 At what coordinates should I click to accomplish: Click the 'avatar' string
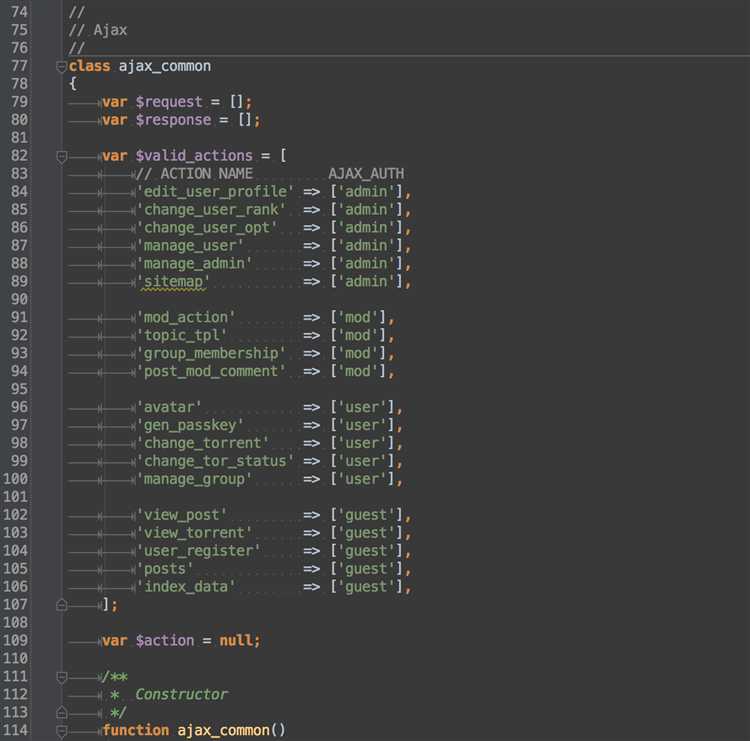tap(169, 407)
